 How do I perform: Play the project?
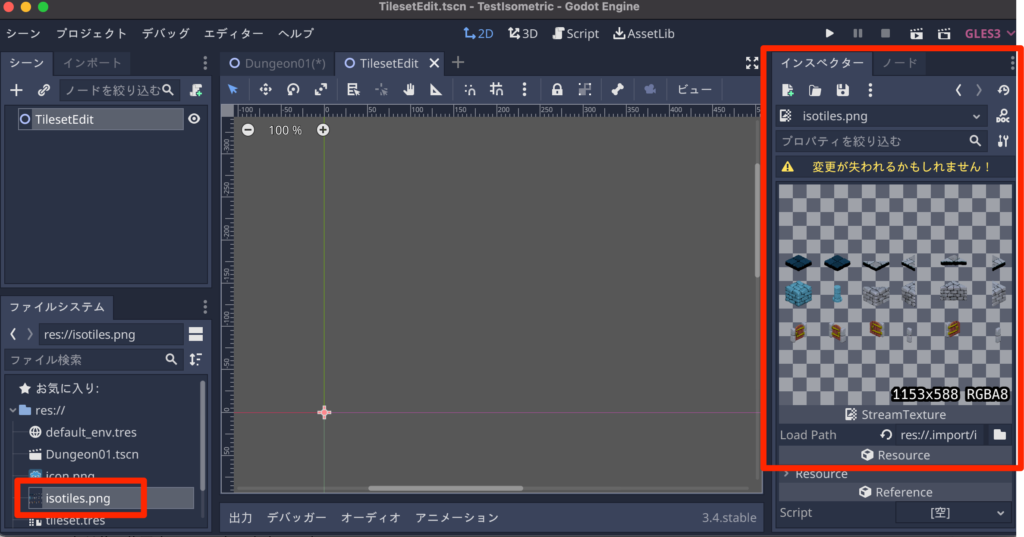point(829,33)
